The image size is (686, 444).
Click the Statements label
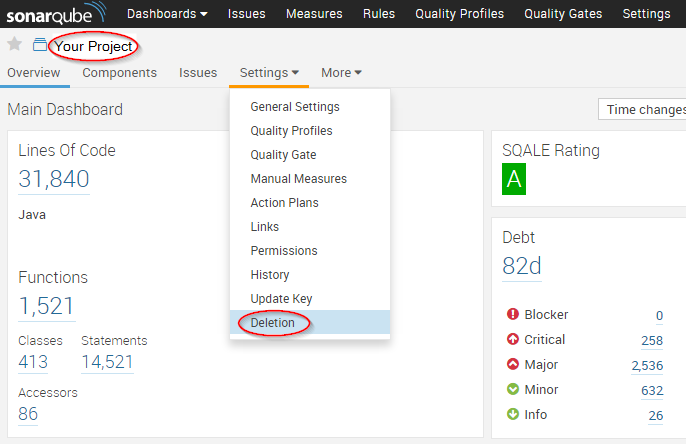pos(114,341)
